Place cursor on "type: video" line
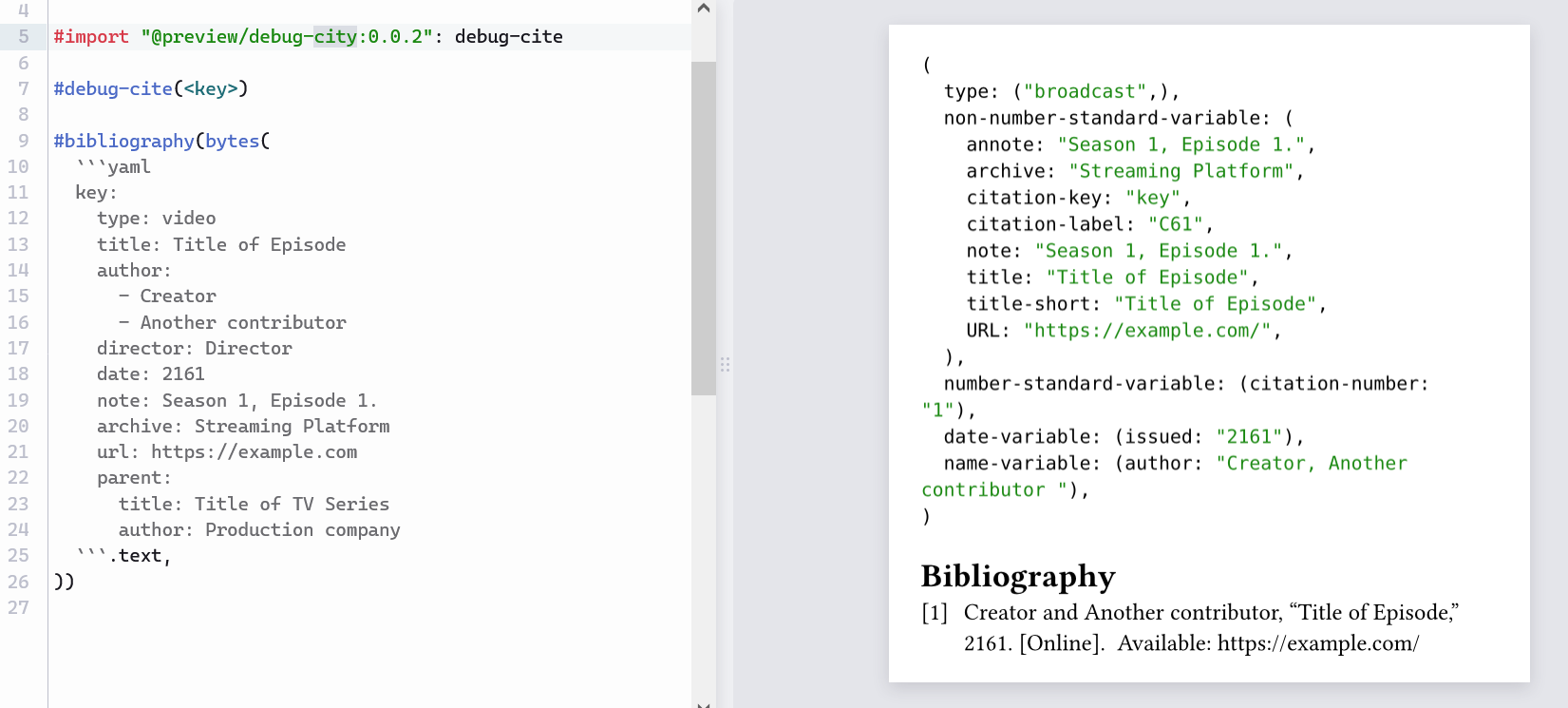Viewport: 1568px width, 708px height. pos(156,219)
